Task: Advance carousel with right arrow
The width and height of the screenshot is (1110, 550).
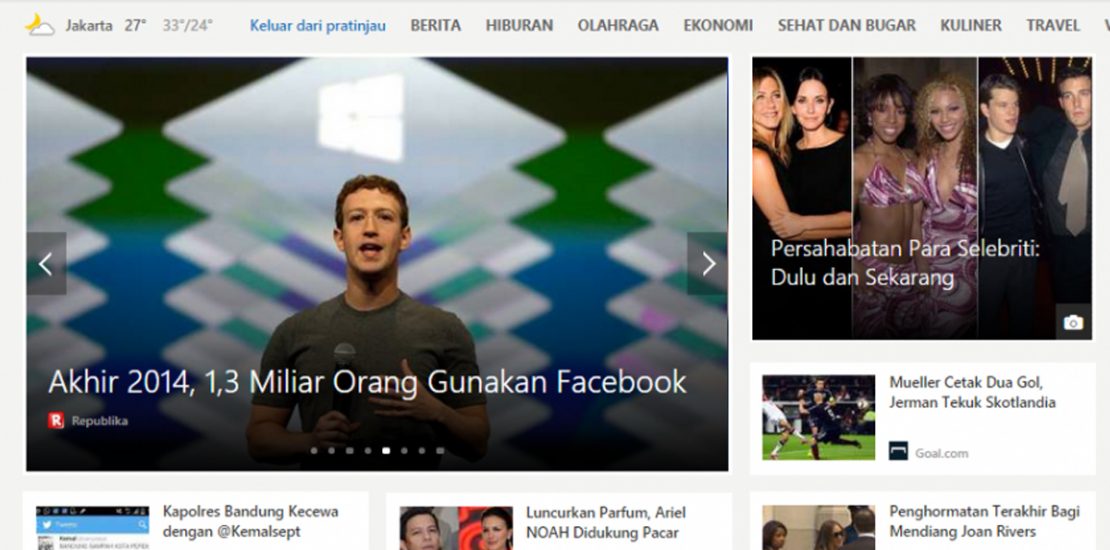Action: click(707, 264)
